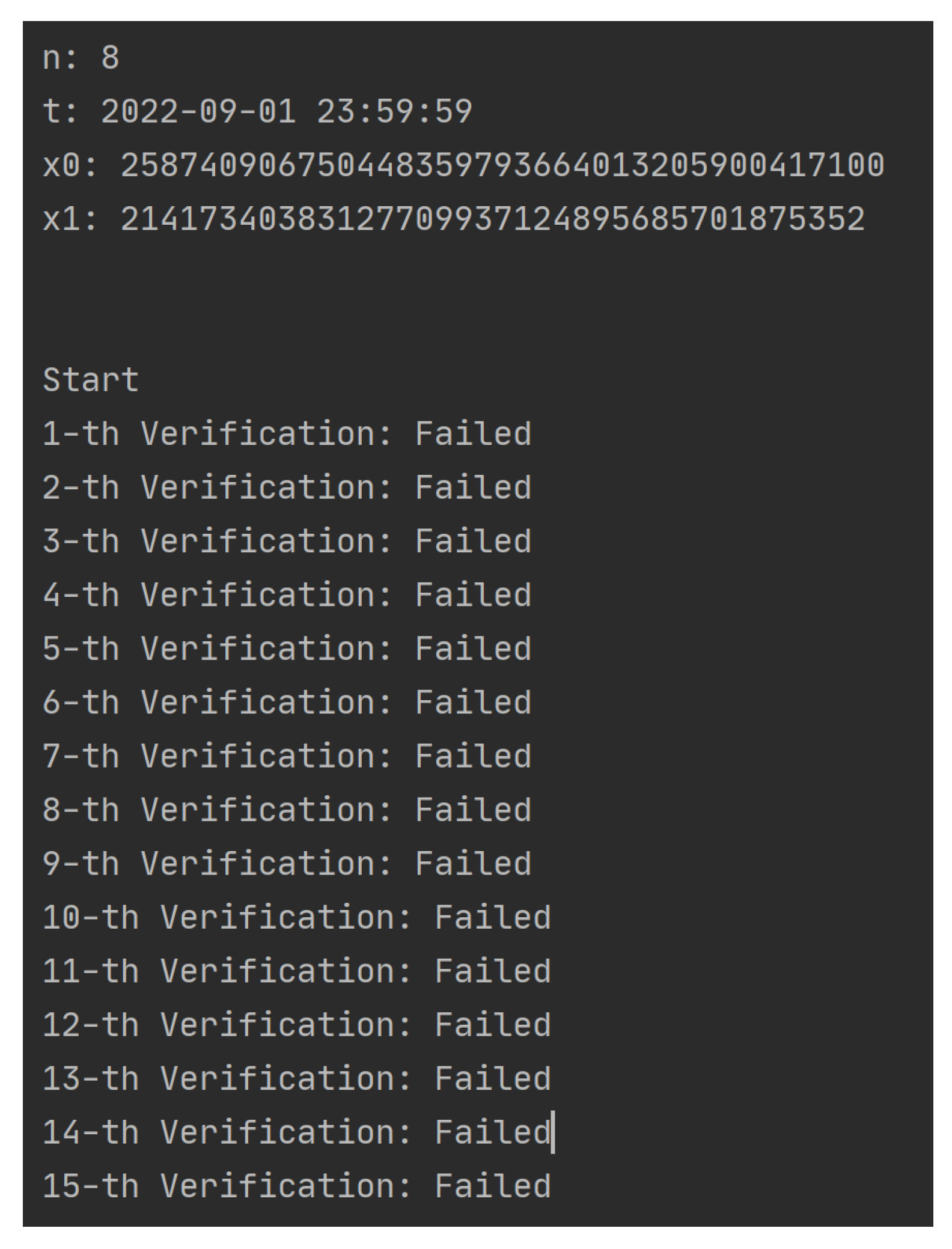Click the 15-th Verification output line
Screen dimensions: 952x1249
click(296, 1185)
